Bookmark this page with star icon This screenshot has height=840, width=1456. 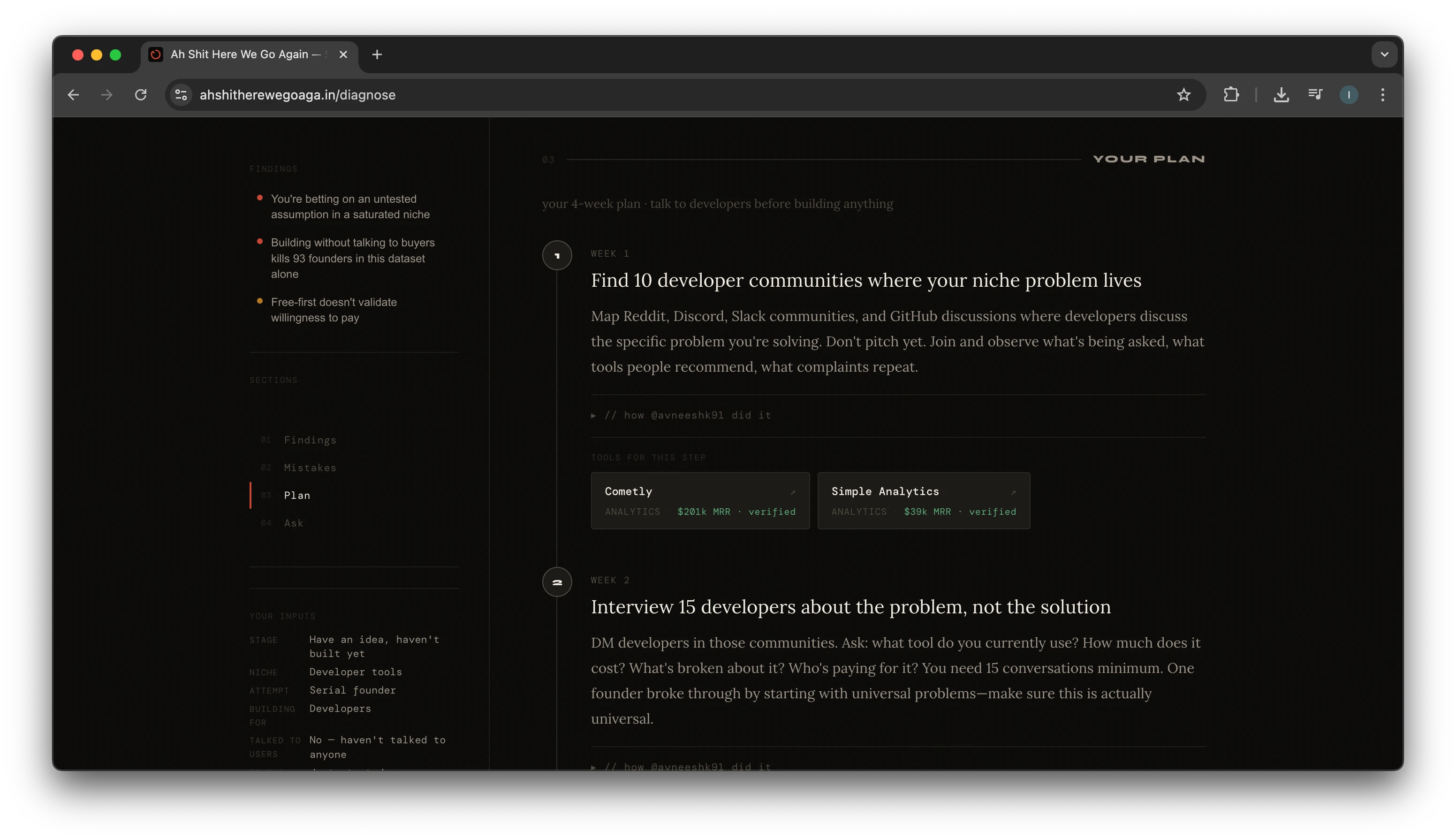click(x=1183, y=95)
